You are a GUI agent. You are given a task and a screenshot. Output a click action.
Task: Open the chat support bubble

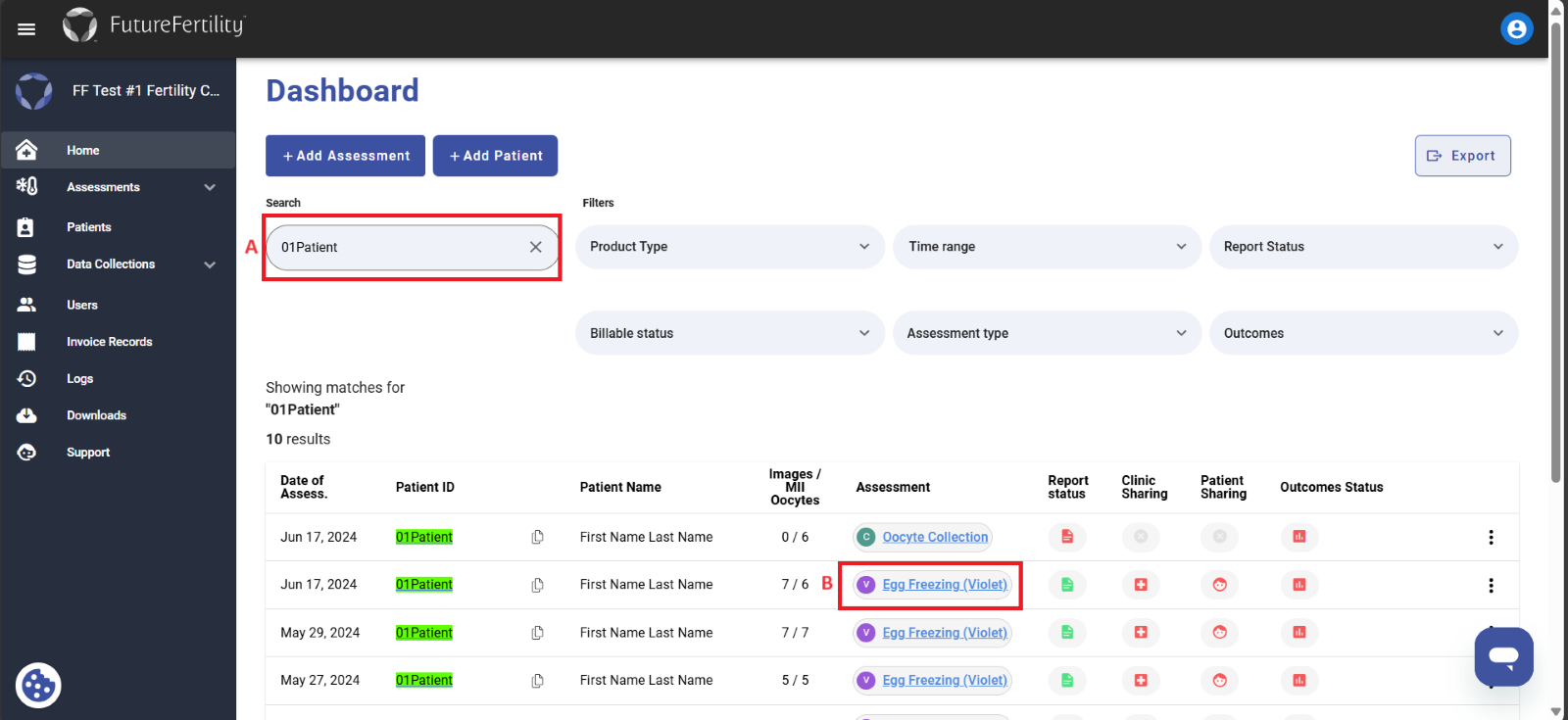pyautogui.click(x=1503, y=656)
